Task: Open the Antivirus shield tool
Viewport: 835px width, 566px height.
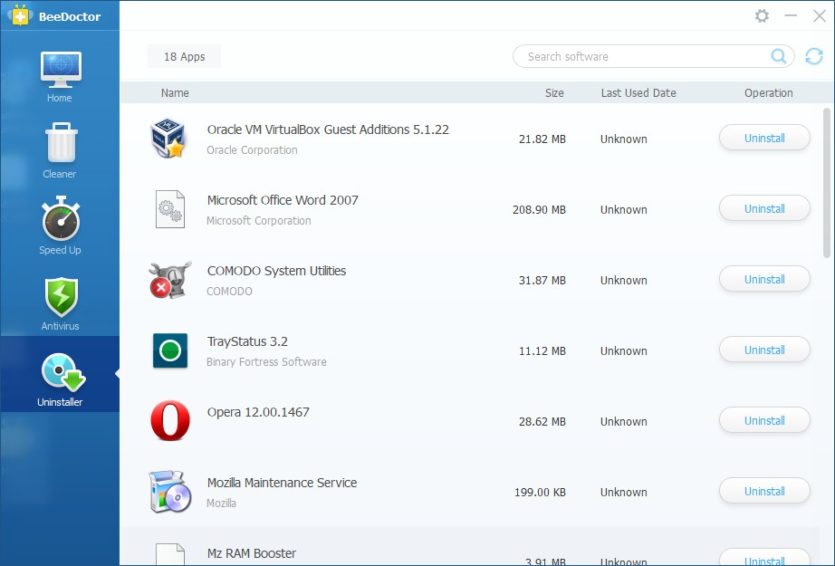Action: [x=60, y=303]
